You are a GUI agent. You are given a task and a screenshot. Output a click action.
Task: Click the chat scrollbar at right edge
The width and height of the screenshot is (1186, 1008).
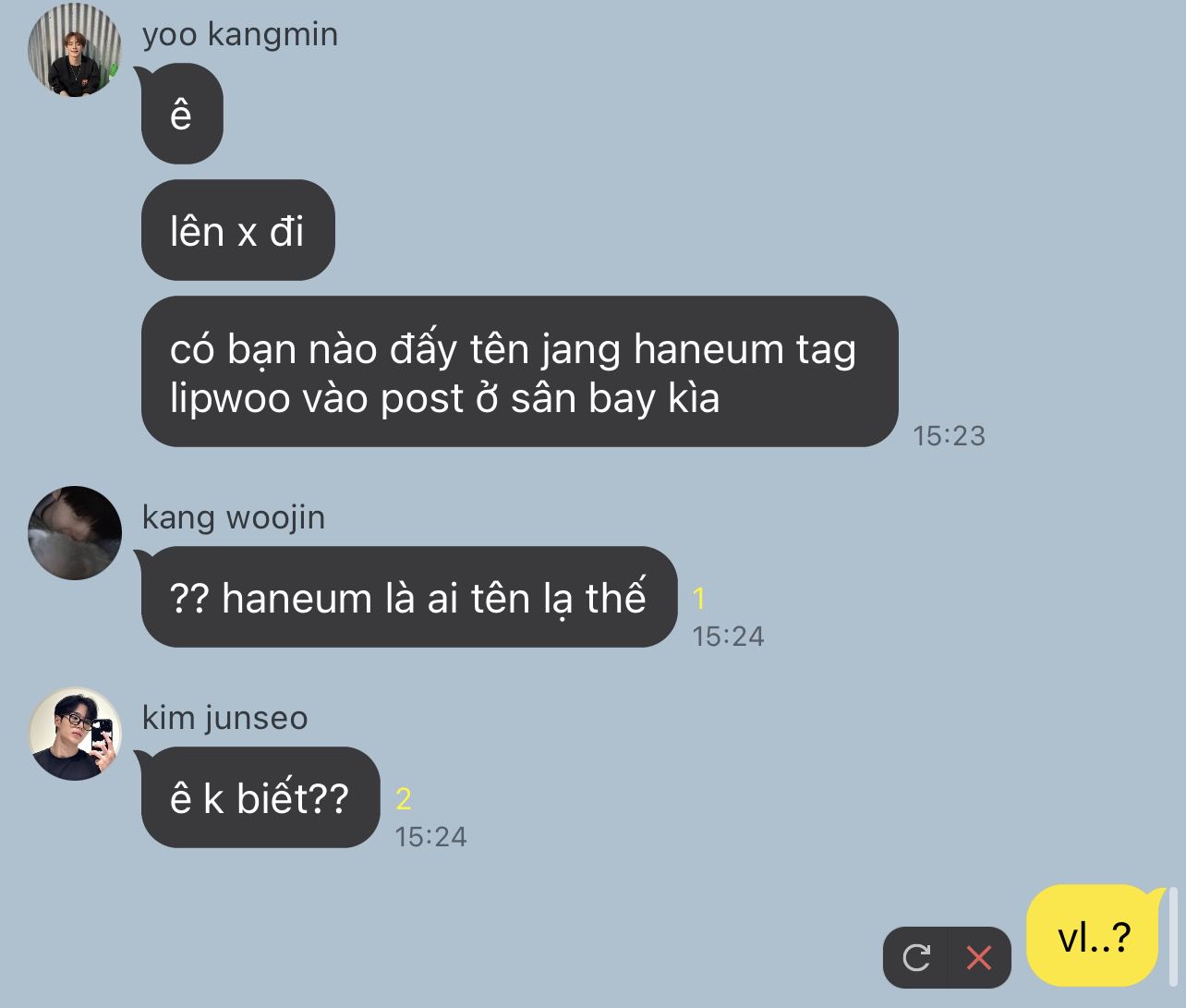pyautogui.click(x=1173, y=937)
